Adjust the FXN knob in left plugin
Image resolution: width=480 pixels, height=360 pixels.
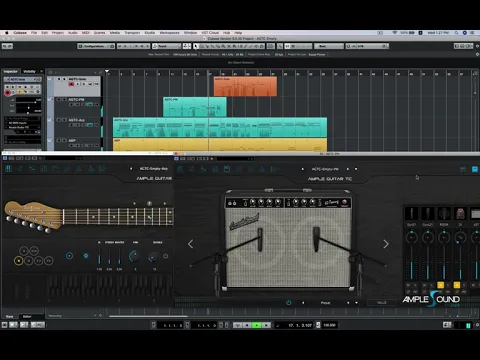pyautogui.click(x=134, y=256)
